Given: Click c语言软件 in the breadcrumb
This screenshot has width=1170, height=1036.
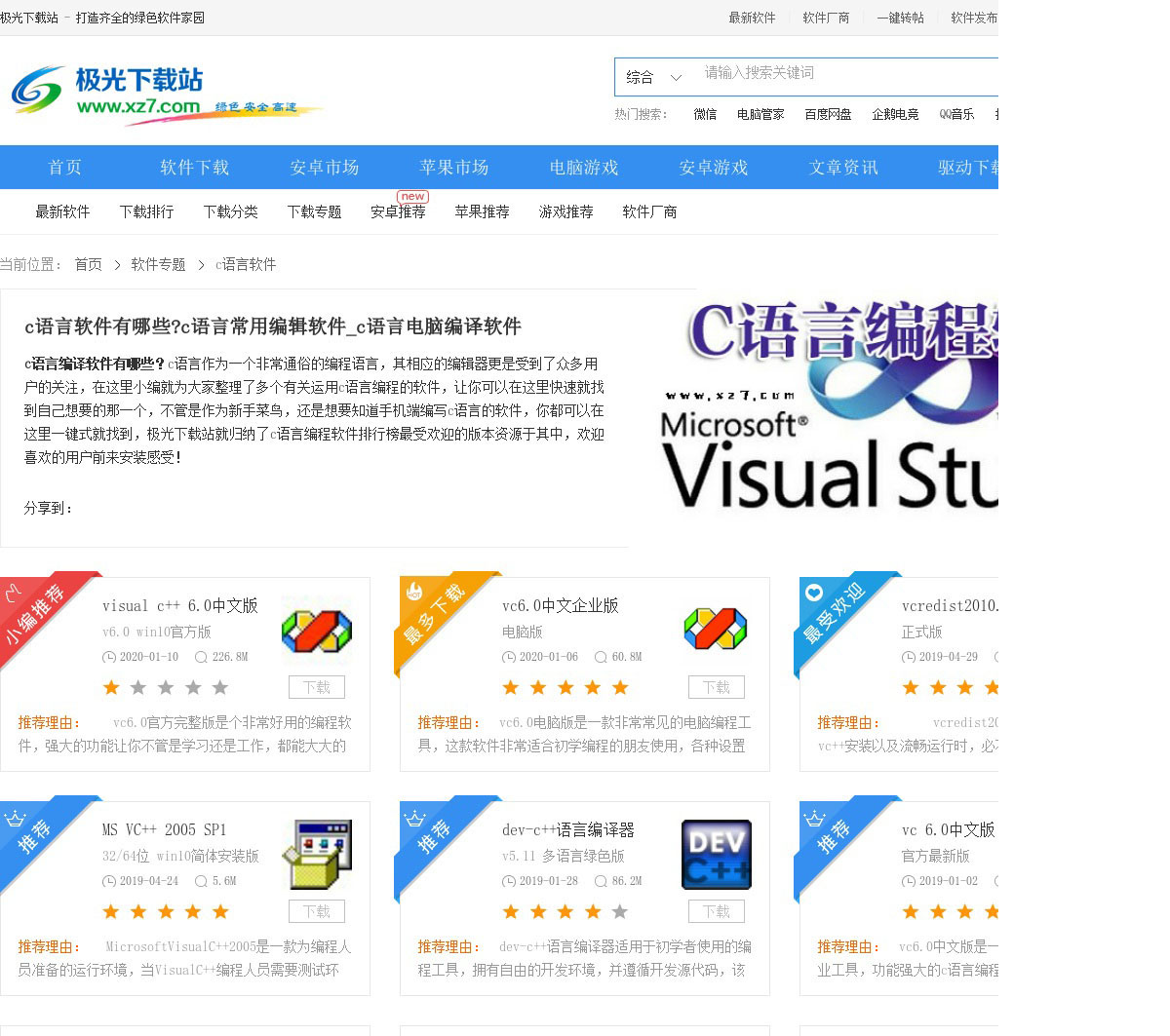Looking at the screenshot, I should 246,264.
